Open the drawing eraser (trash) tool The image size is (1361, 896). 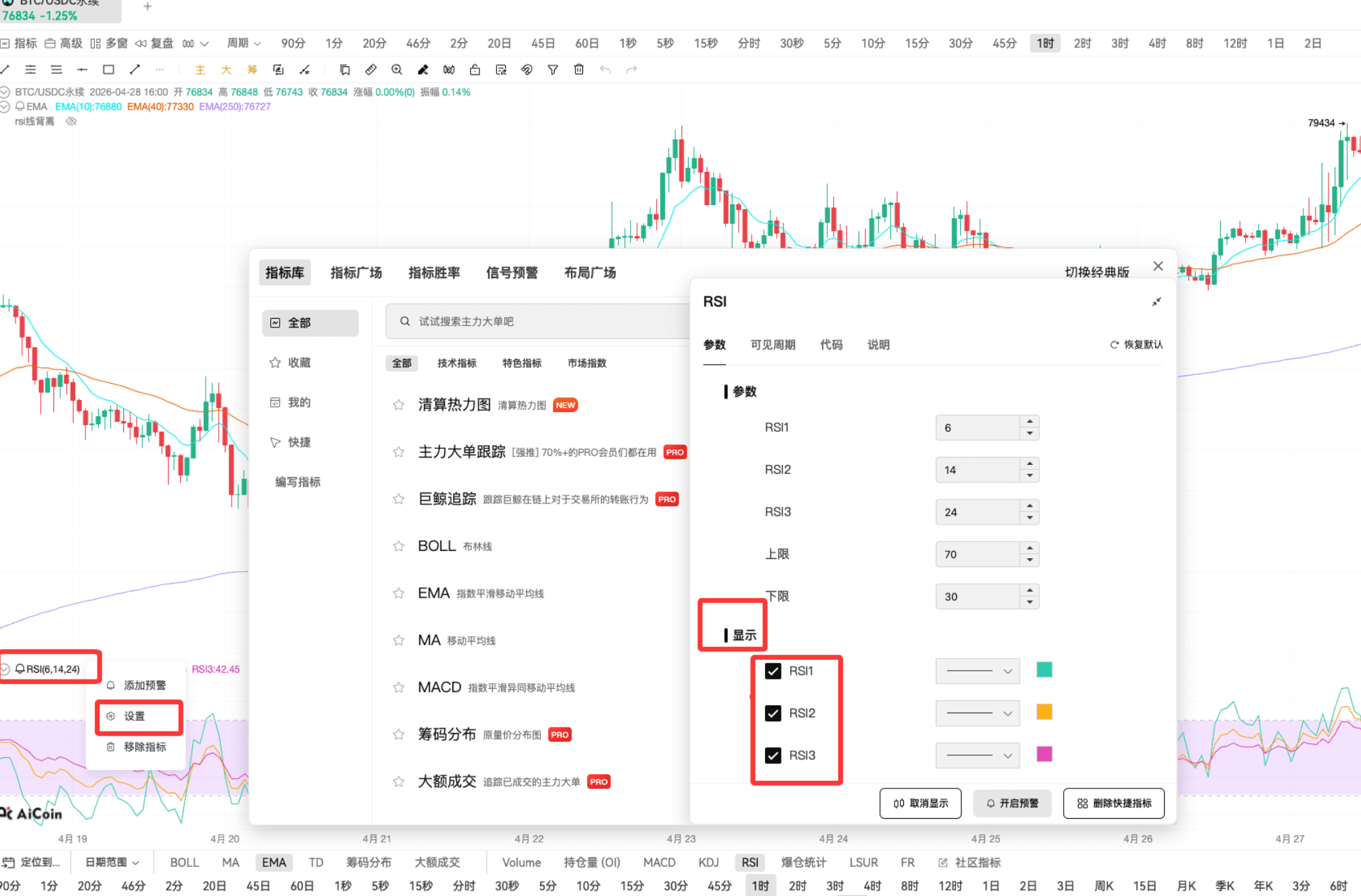(x=579, y=69)
